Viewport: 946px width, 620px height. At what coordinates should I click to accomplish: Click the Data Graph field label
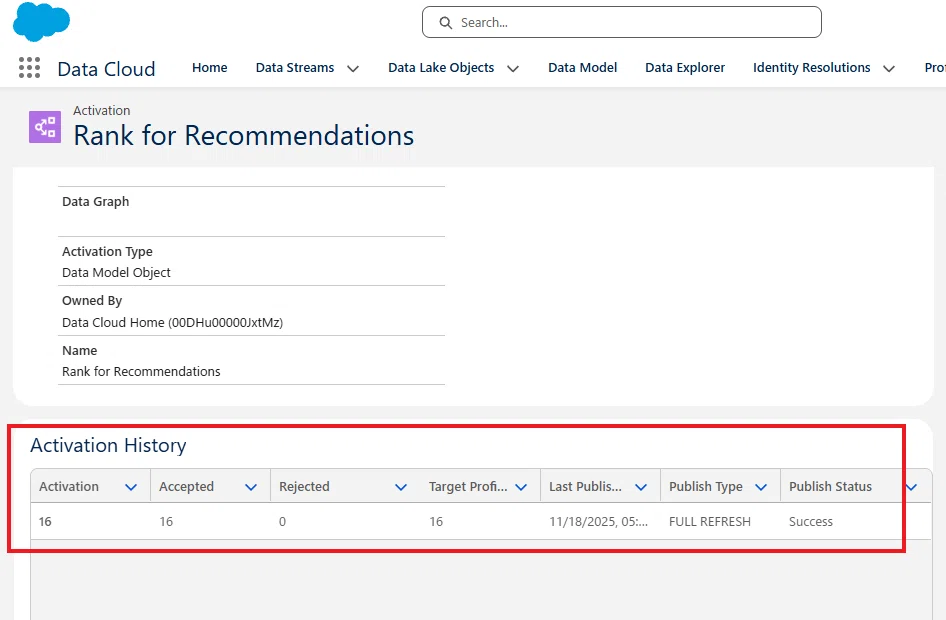tap(95, 201)
